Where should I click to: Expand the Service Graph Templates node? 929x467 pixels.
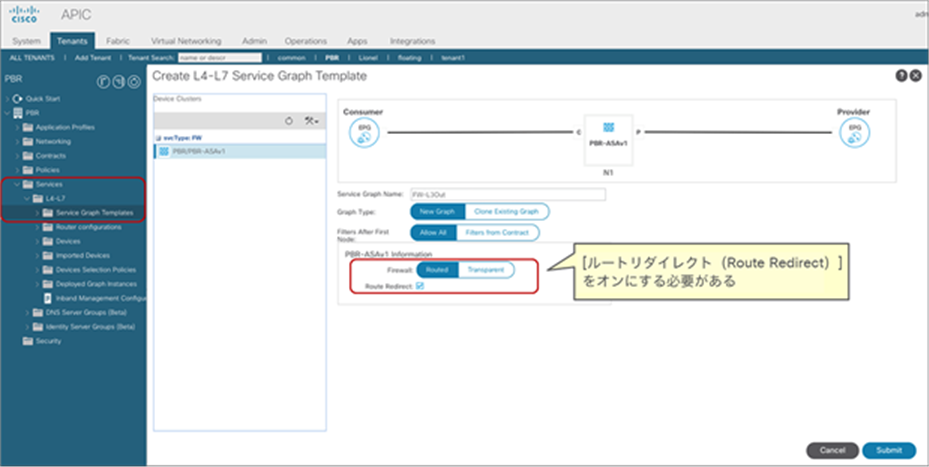coord(37,212)
